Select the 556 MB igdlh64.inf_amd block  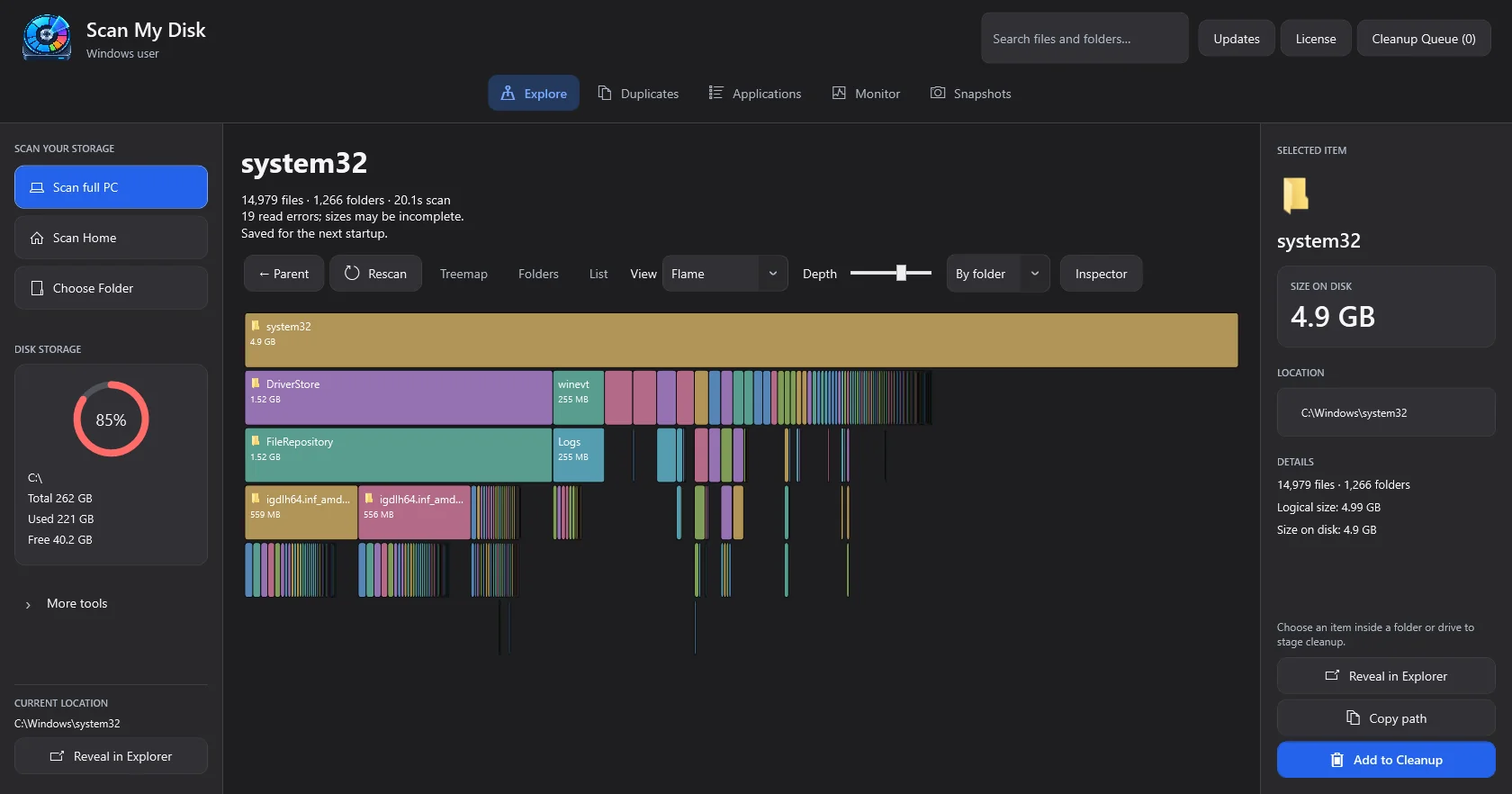click(414, 512)
